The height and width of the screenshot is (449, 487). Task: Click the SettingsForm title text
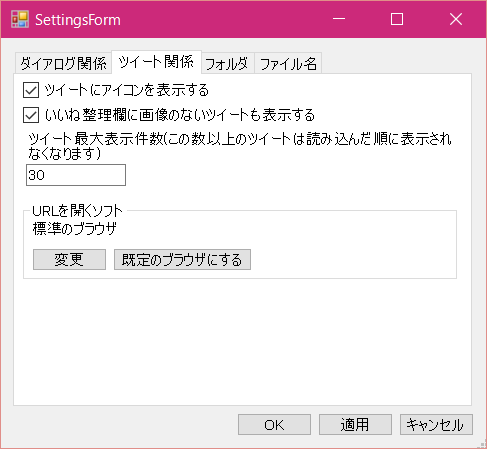78,20
